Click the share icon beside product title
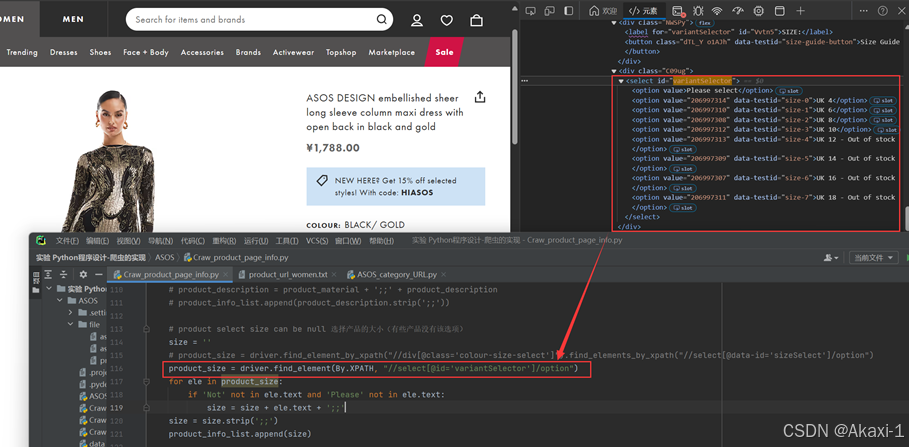This screenshot has height=447, width=909. click(x=479, y=97)
